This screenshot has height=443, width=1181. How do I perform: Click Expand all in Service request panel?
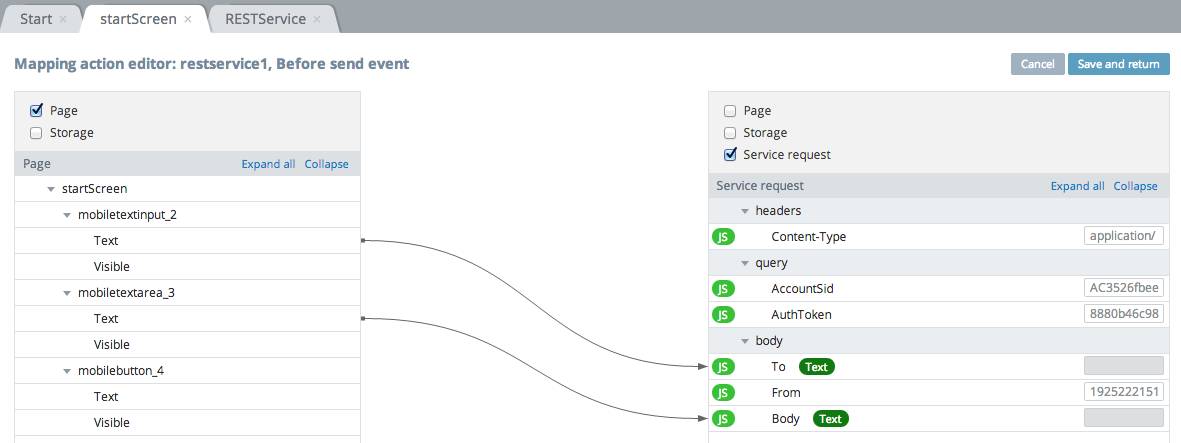[x=1077, y=186]
